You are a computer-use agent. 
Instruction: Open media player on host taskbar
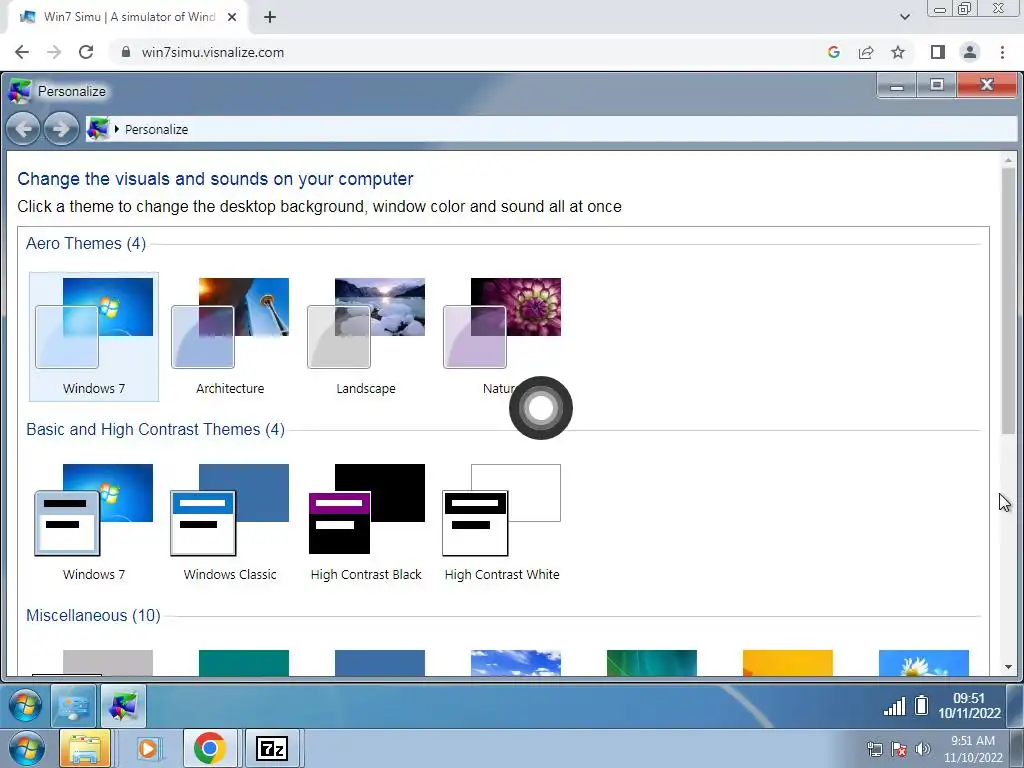coord(148,748)
